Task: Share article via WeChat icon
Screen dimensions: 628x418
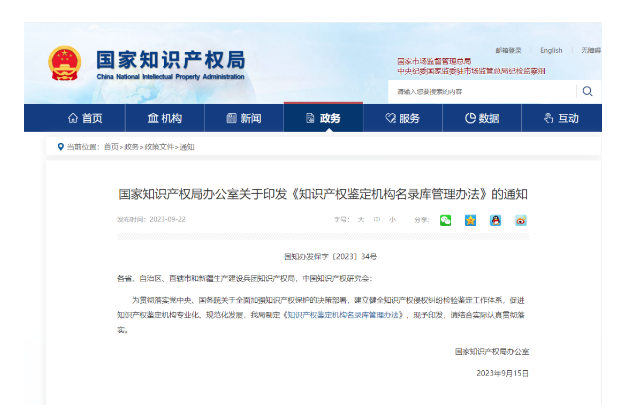Action: pyautogui.click(x=445, y=220)
